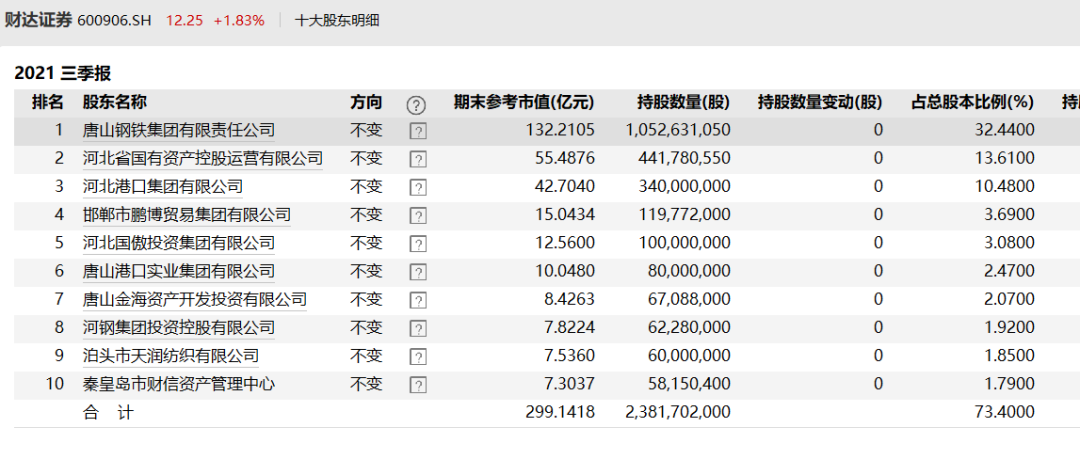Select market value cell 7.3037
The width and height of the screenshot is (1080, 459).
coord(569,384)
